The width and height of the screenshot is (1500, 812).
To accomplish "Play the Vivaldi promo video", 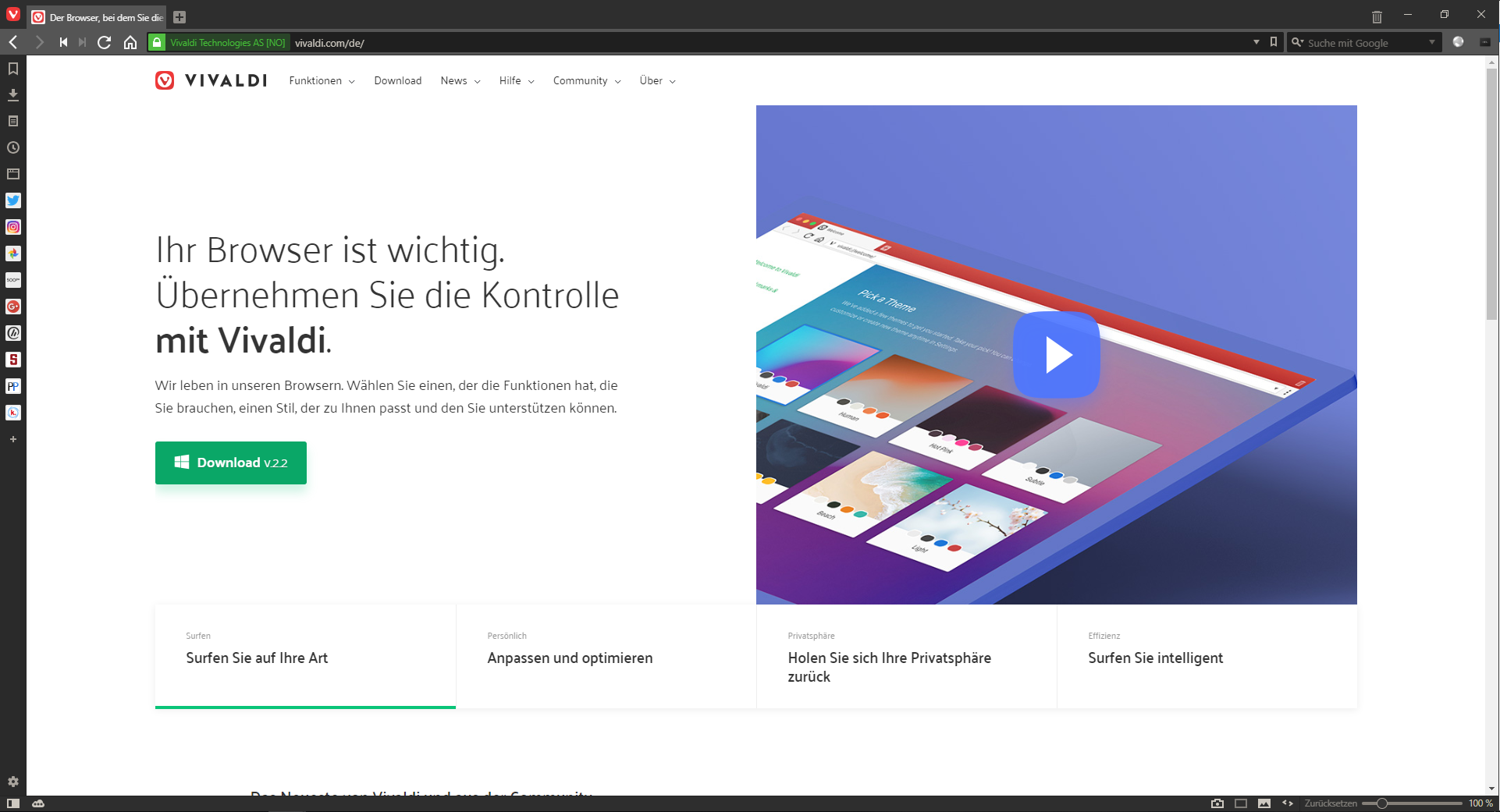I will coord(1056,355).
